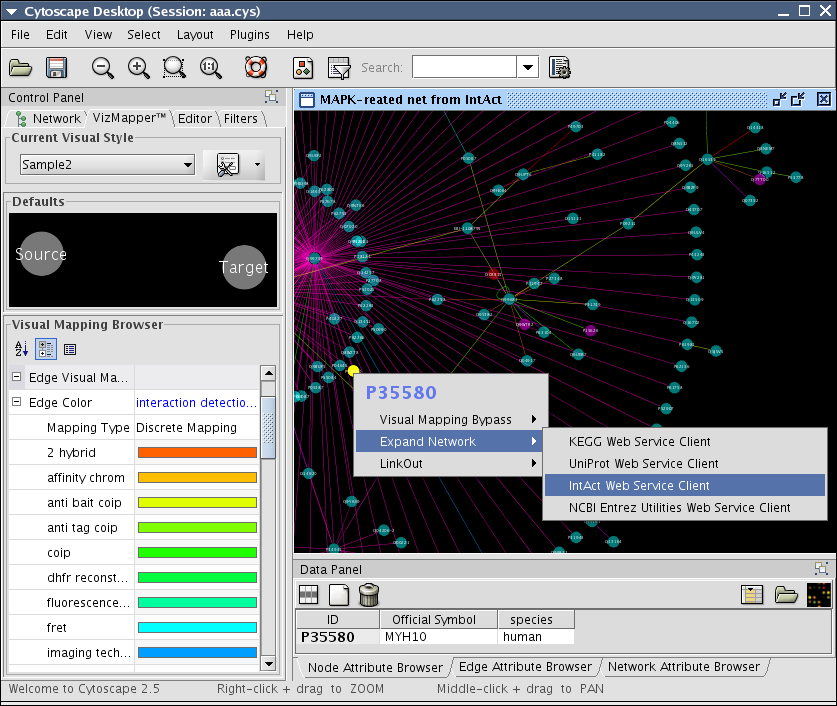The height and width of the screenshot is (706, 837).
Task: Open the VizMapper visual style options button
Action: [x=233, y=165]
